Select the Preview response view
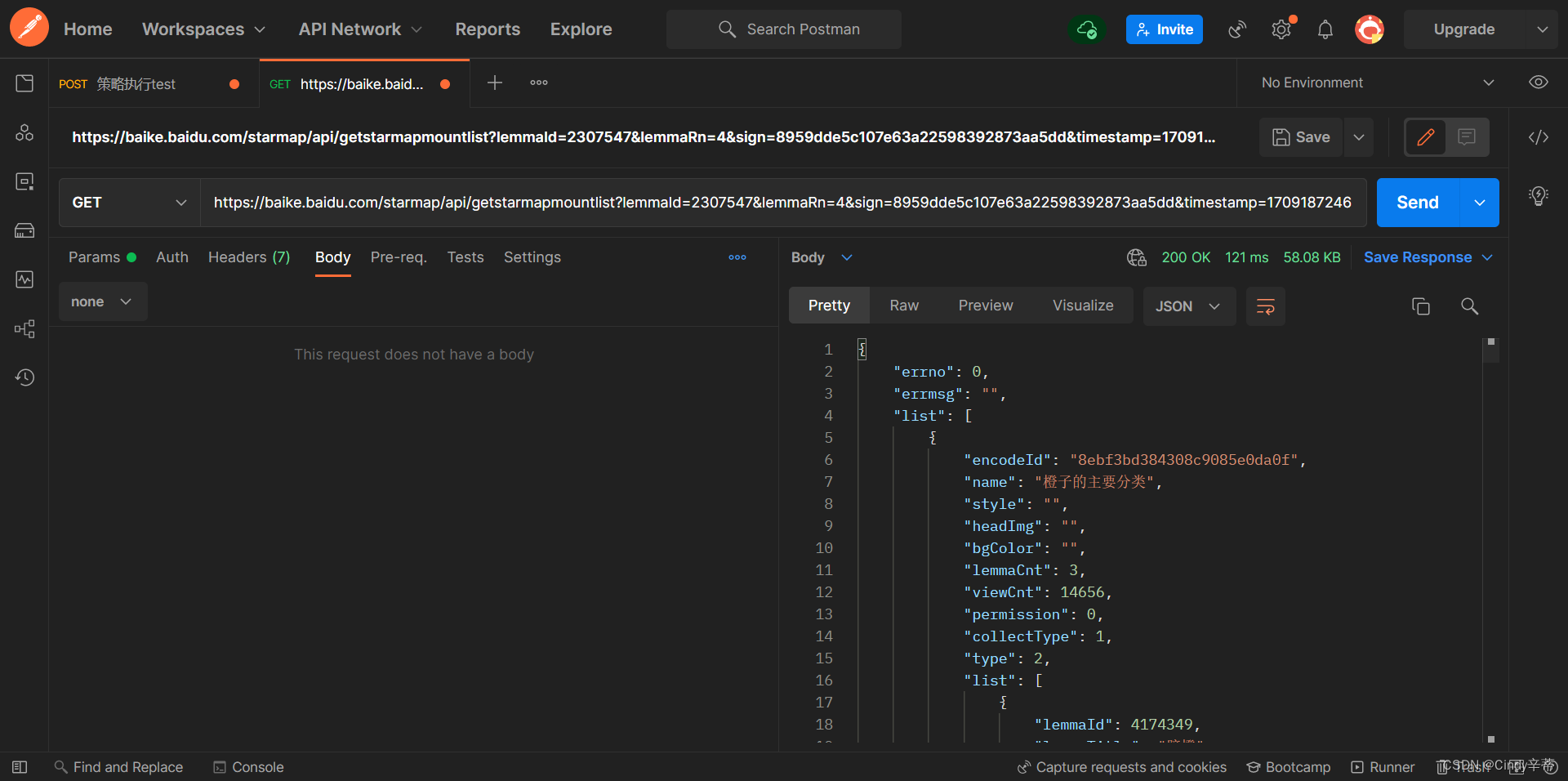This screenshot has height=781, width=1568. (x=986, y=306)
